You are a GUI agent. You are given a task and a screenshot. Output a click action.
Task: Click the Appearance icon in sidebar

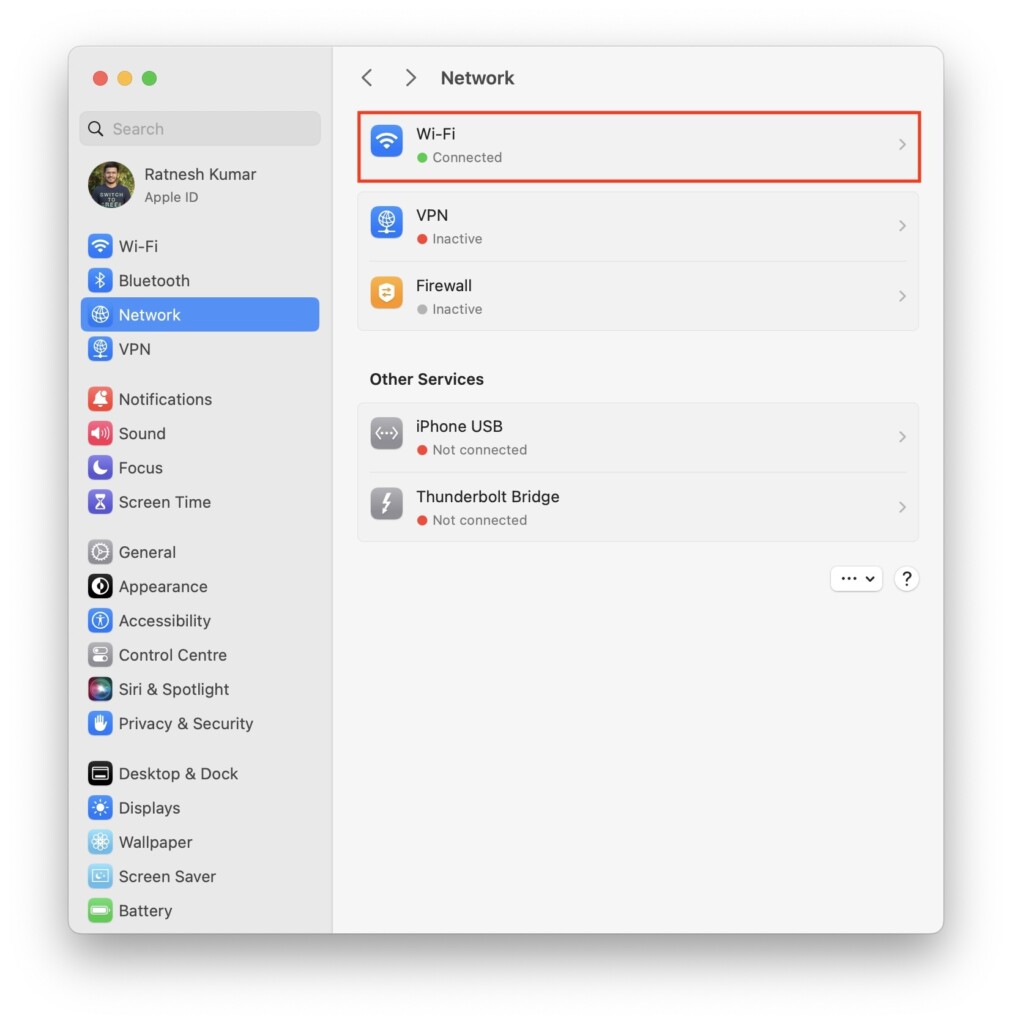[100, 586]
